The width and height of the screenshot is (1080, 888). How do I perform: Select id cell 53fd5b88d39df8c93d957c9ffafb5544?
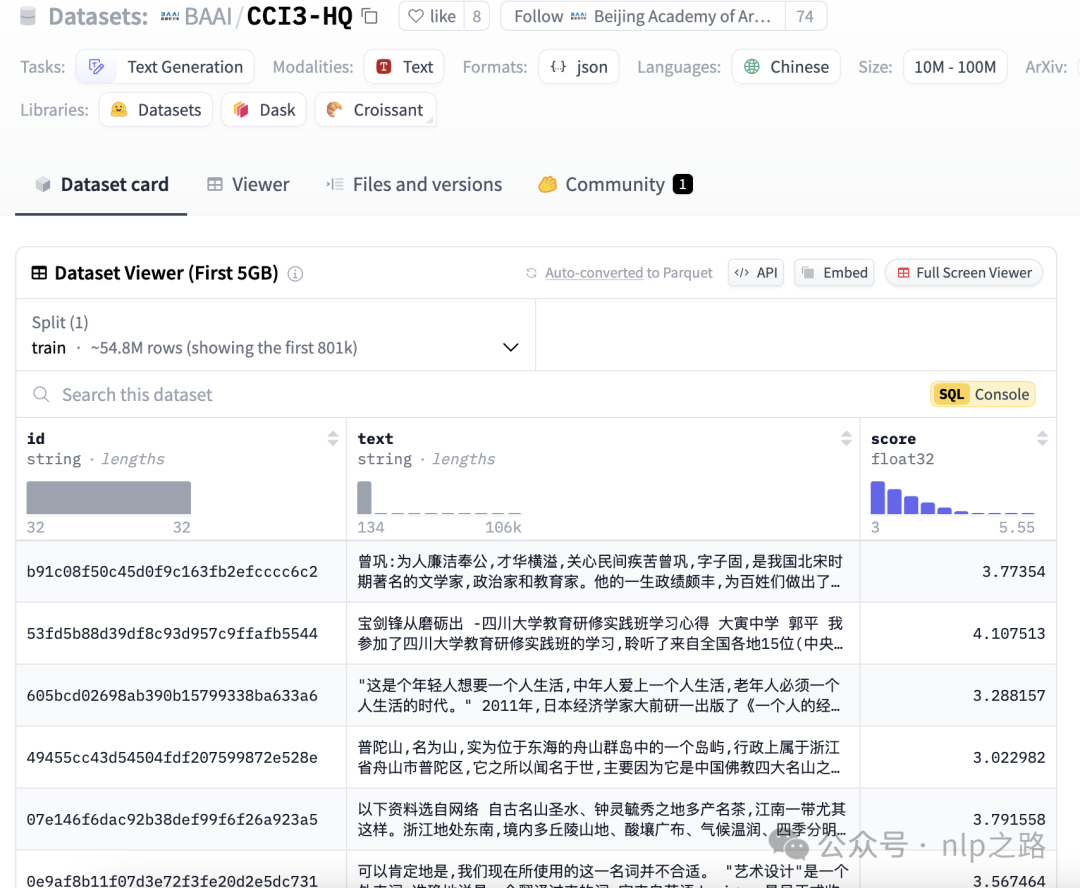172,634
